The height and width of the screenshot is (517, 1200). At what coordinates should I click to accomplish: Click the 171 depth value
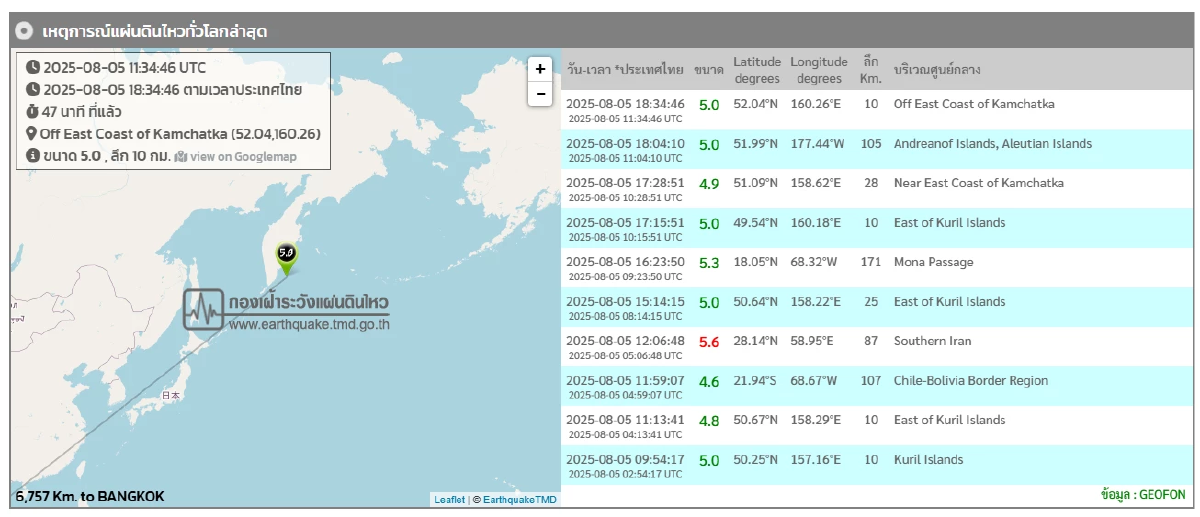coord(871,263)
